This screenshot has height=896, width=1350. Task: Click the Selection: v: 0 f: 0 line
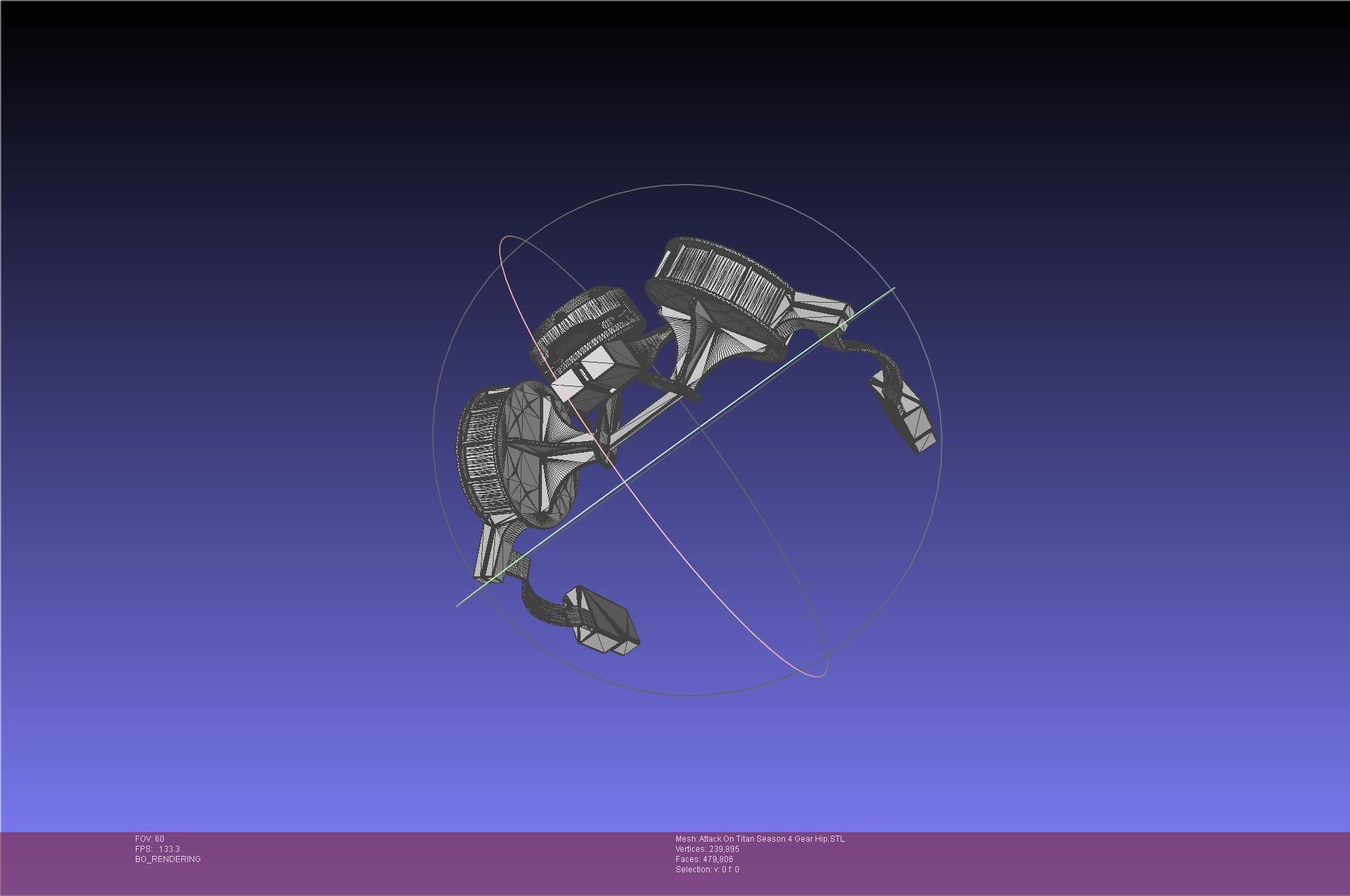(x=707, y=870)
